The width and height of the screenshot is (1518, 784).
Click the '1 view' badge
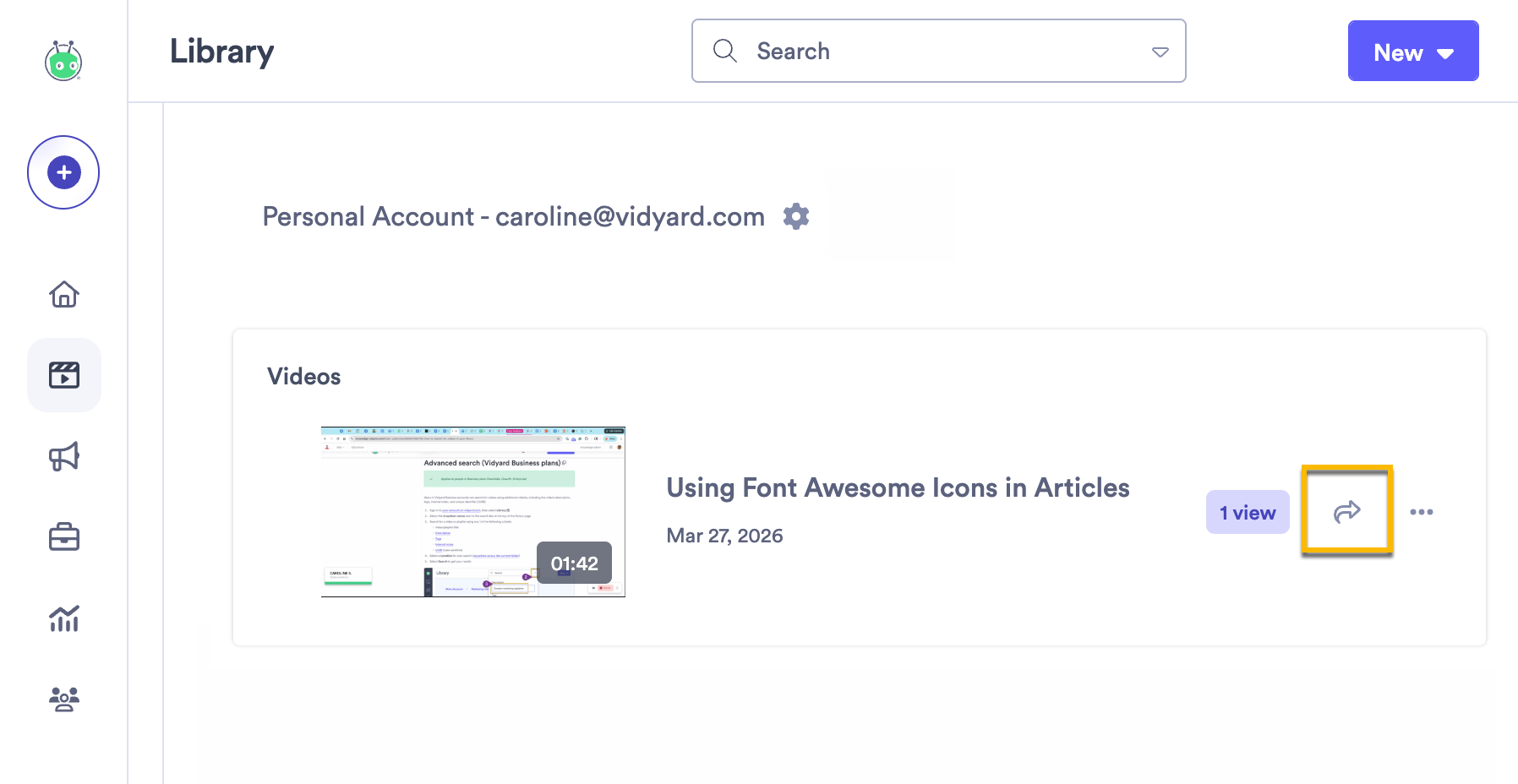[x=1248, y=513]
